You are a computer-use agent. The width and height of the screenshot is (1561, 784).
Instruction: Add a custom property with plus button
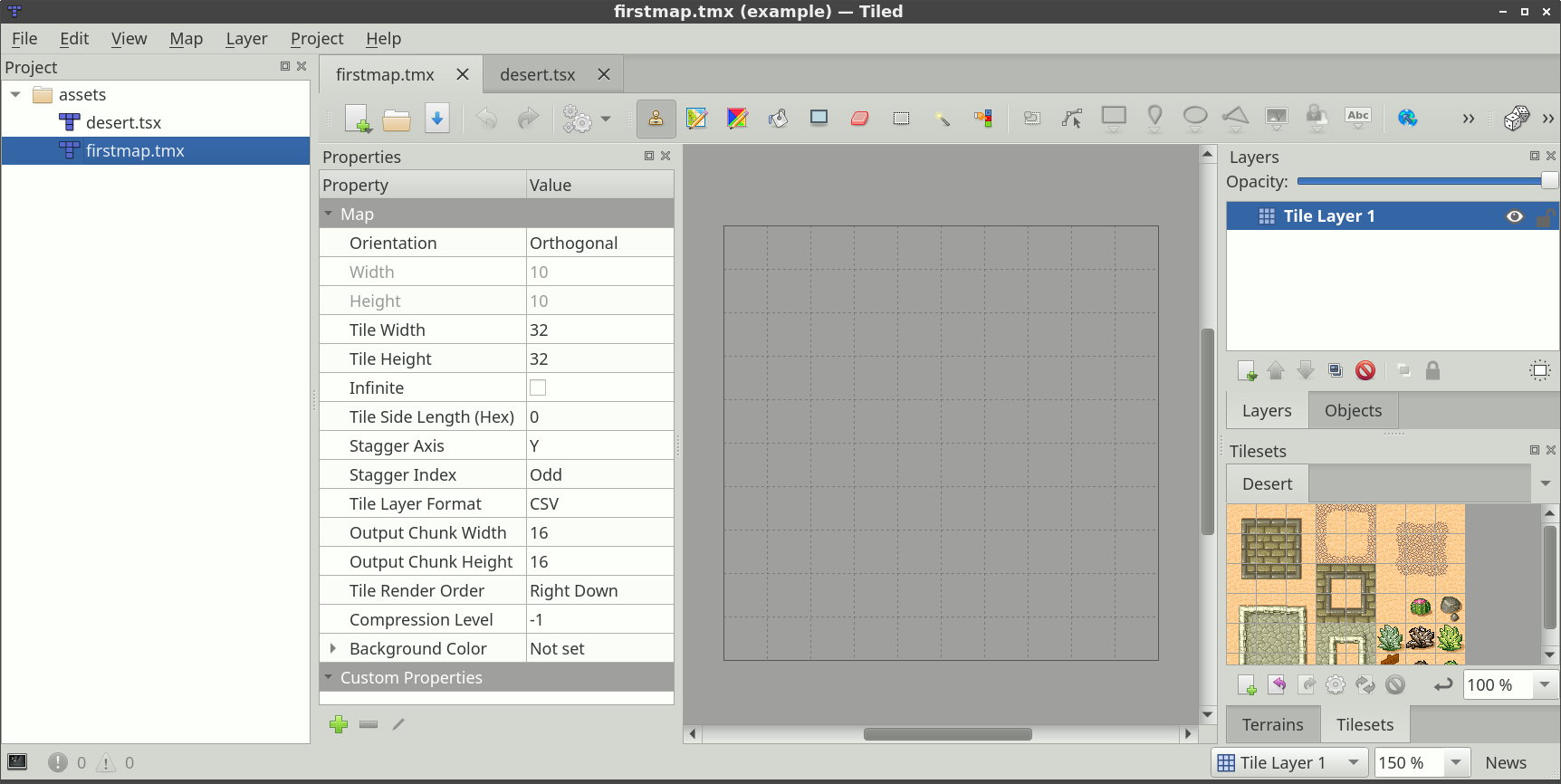click(x=339, y=724)
